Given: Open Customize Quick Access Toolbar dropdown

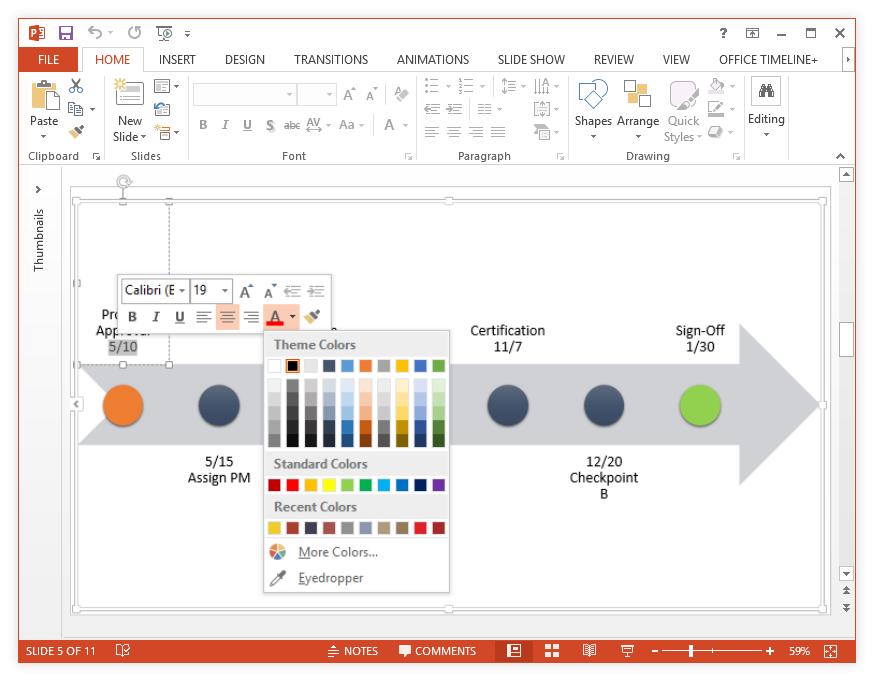Looking at the screenshot, I should coord(188,33).
